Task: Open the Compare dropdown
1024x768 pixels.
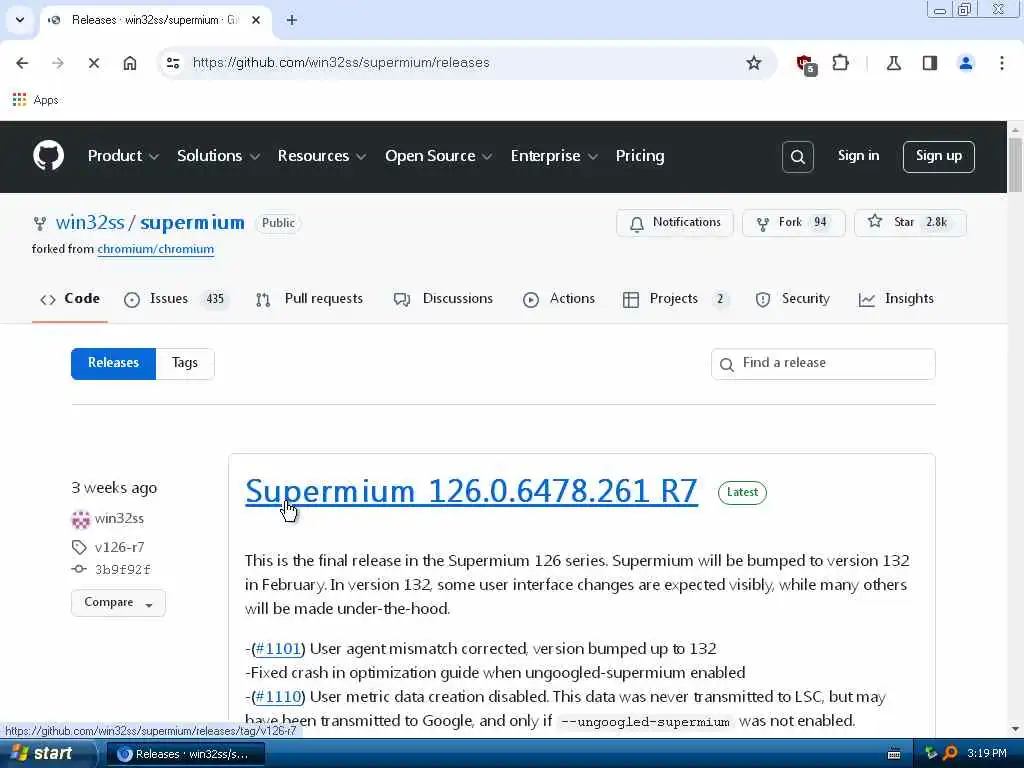Action: [118, 603]
